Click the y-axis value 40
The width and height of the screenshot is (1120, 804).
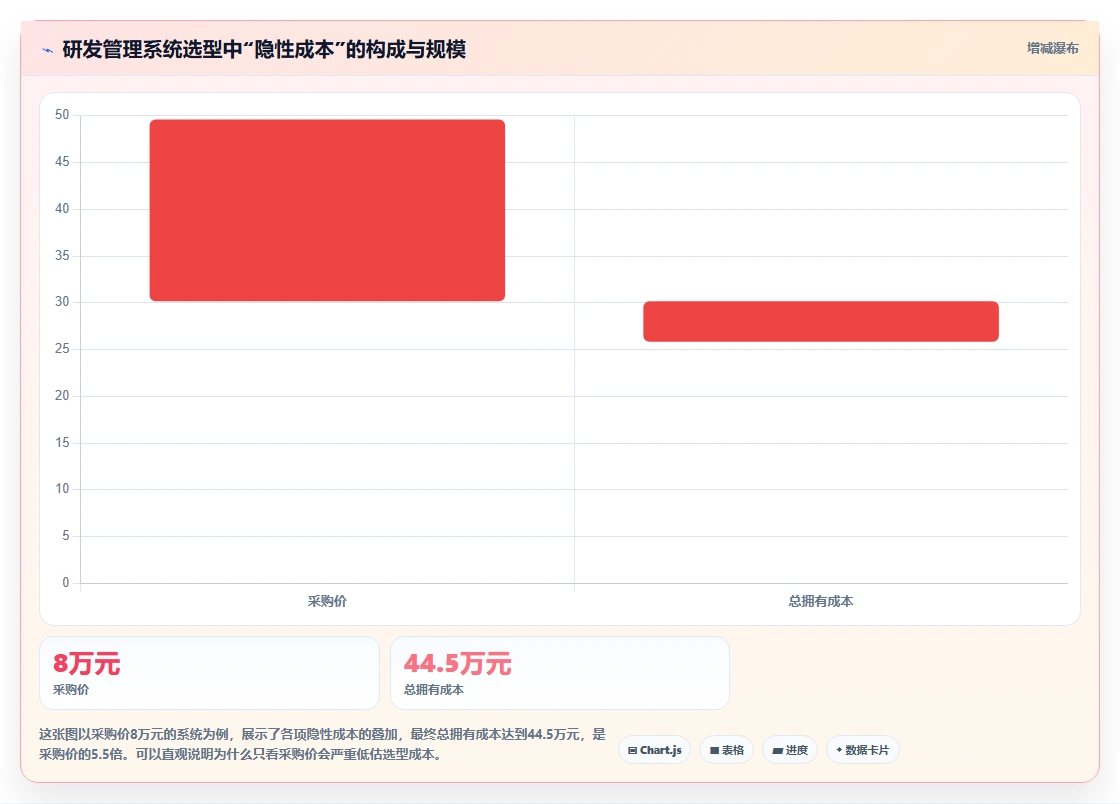pyautogui.click(x=62, y=208)
